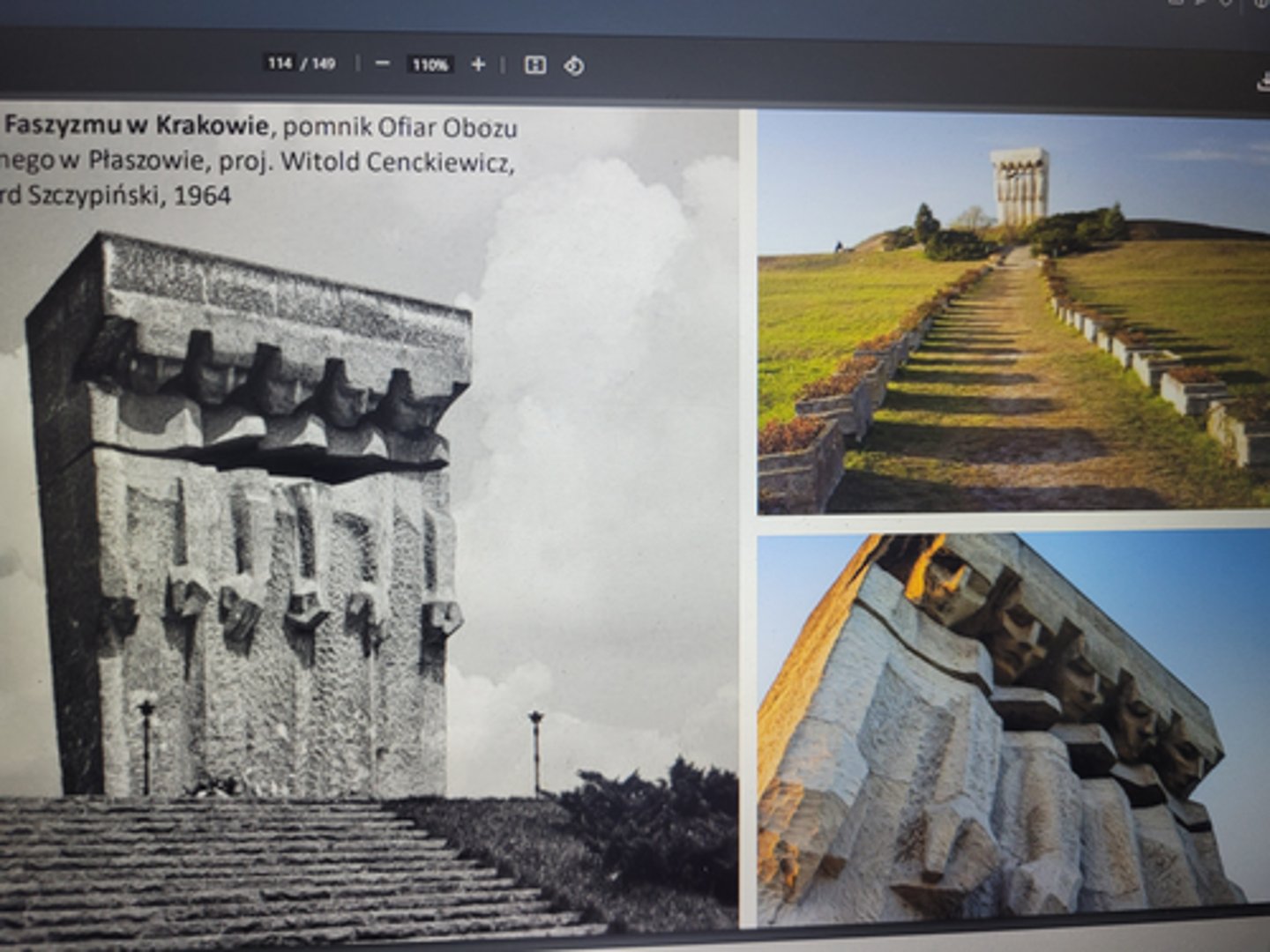Viewport: 1270px width, 952px height.
Task: Click the total page count 149
Action: [x=323, y=63]
